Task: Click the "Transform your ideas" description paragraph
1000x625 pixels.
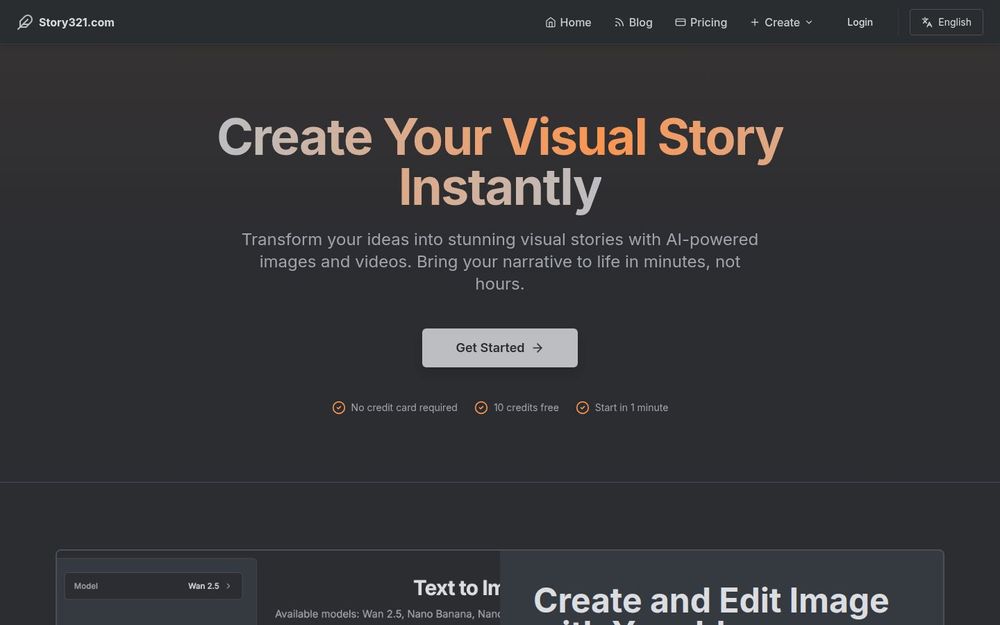Action: pyautogui.click(x=500, y=261)
